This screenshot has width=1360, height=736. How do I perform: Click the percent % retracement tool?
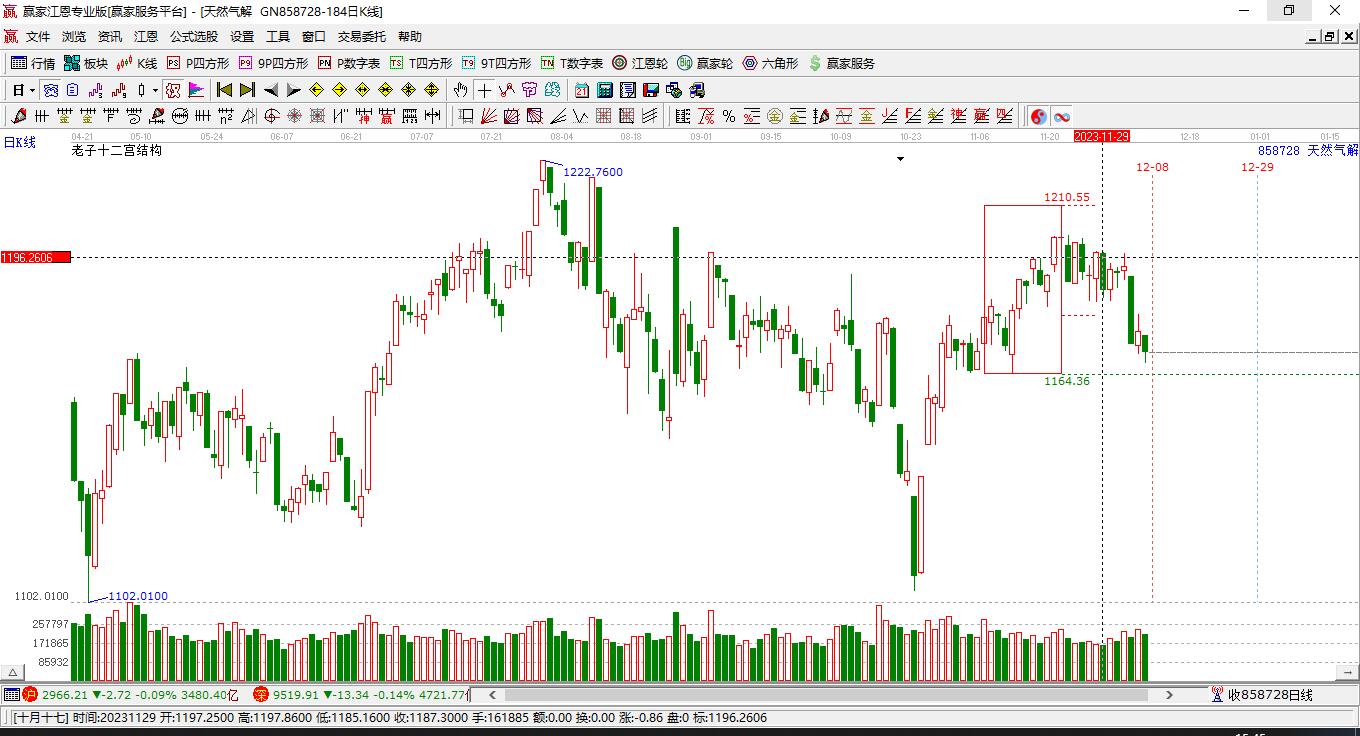tap(729, 116)
